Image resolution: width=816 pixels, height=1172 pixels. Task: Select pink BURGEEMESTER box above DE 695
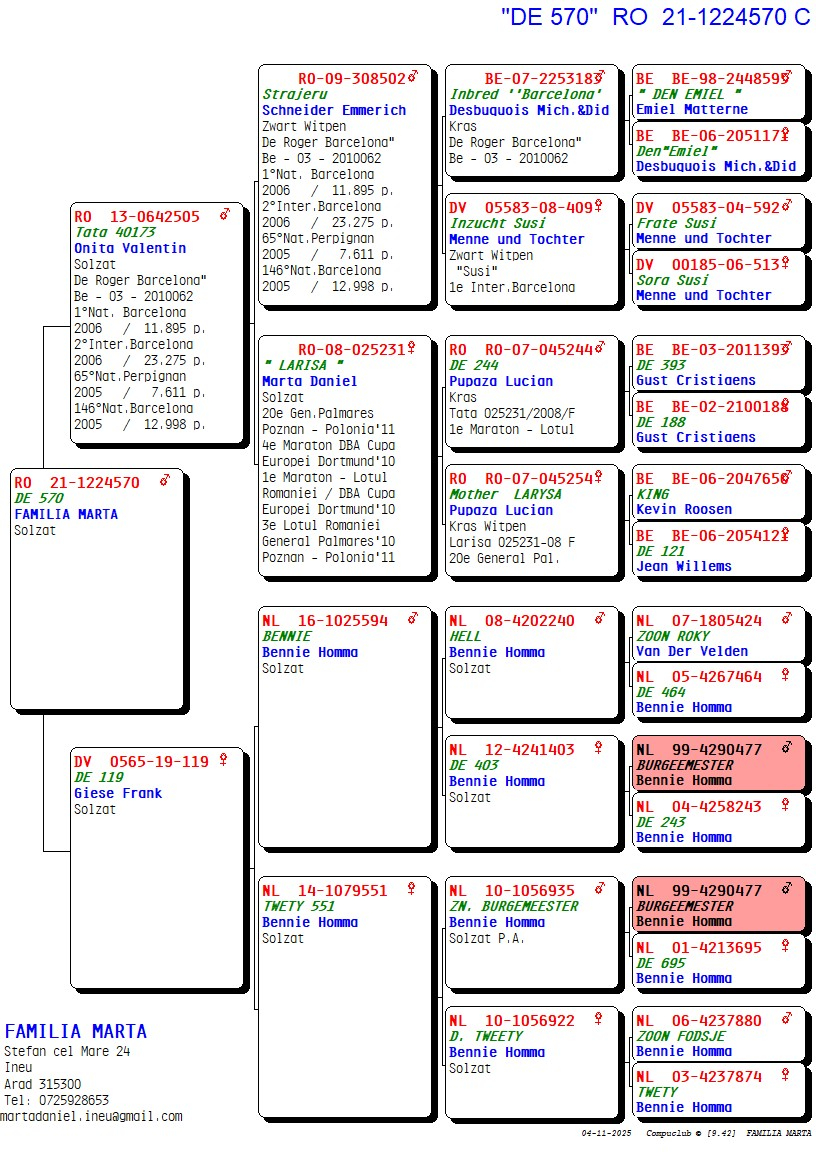click(718, 906)
